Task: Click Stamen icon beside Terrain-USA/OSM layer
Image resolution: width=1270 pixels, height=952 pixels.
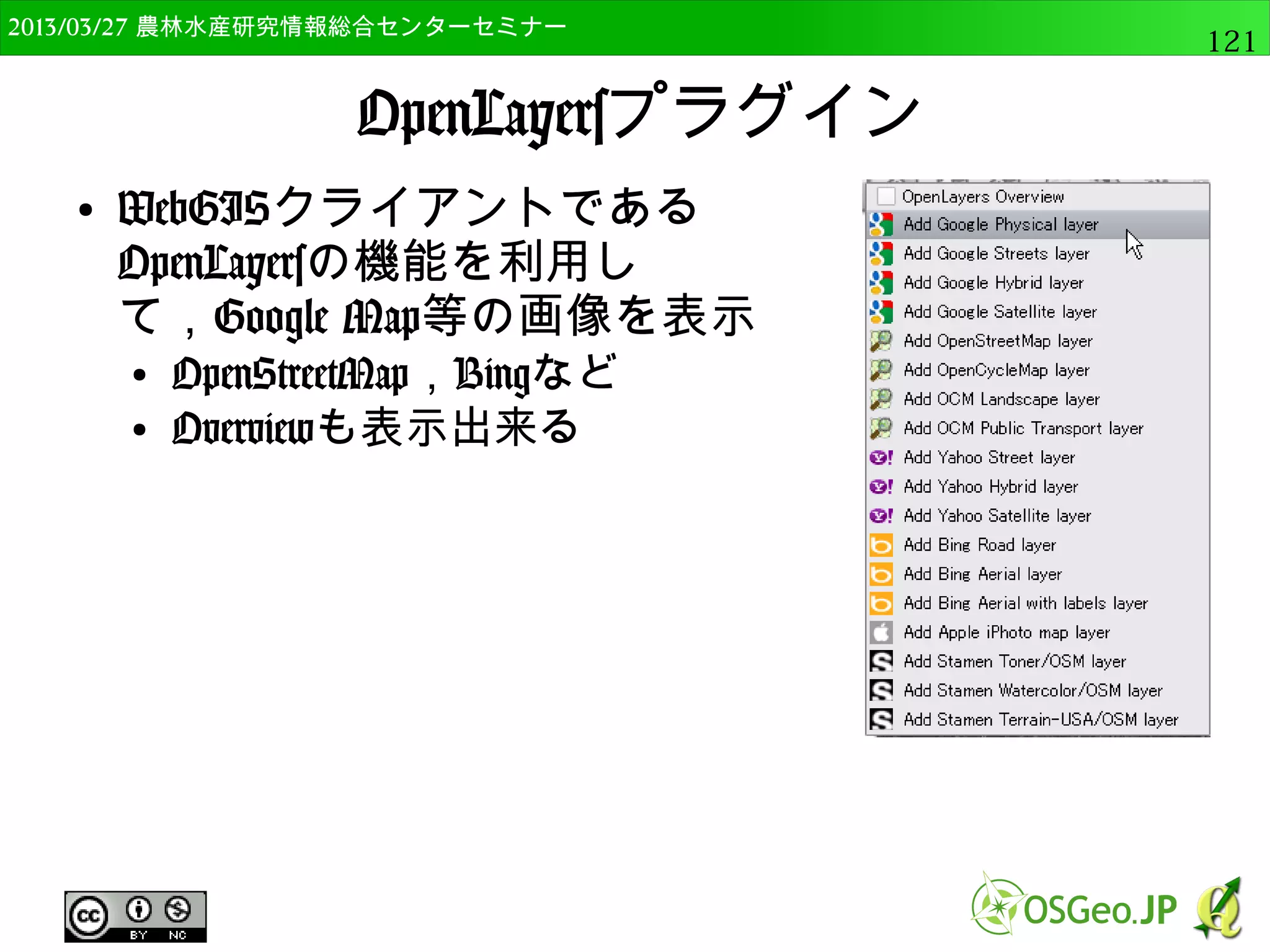Action: click(881, 720)
